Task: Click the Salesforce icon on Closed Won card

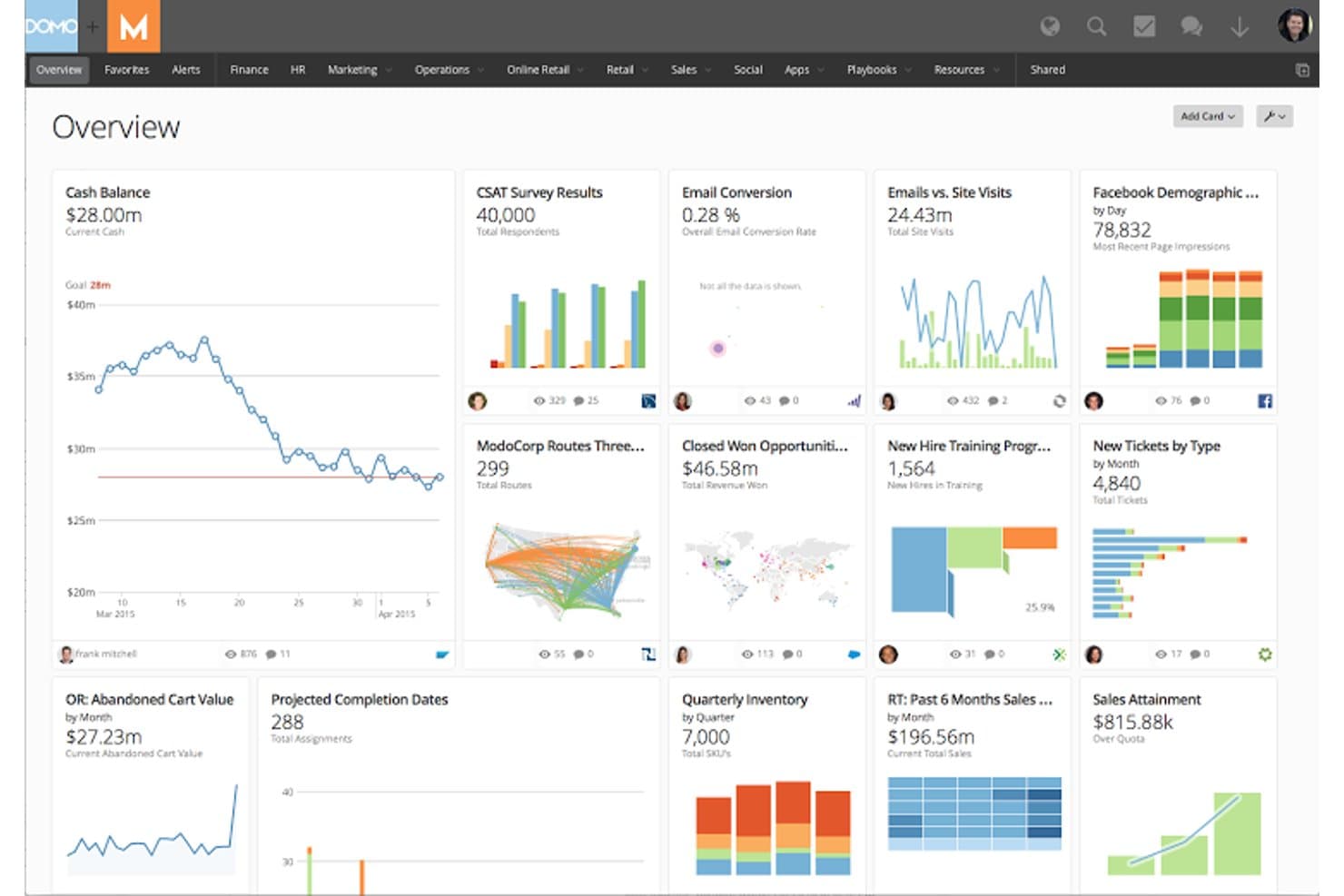Action: coord(854,654)
